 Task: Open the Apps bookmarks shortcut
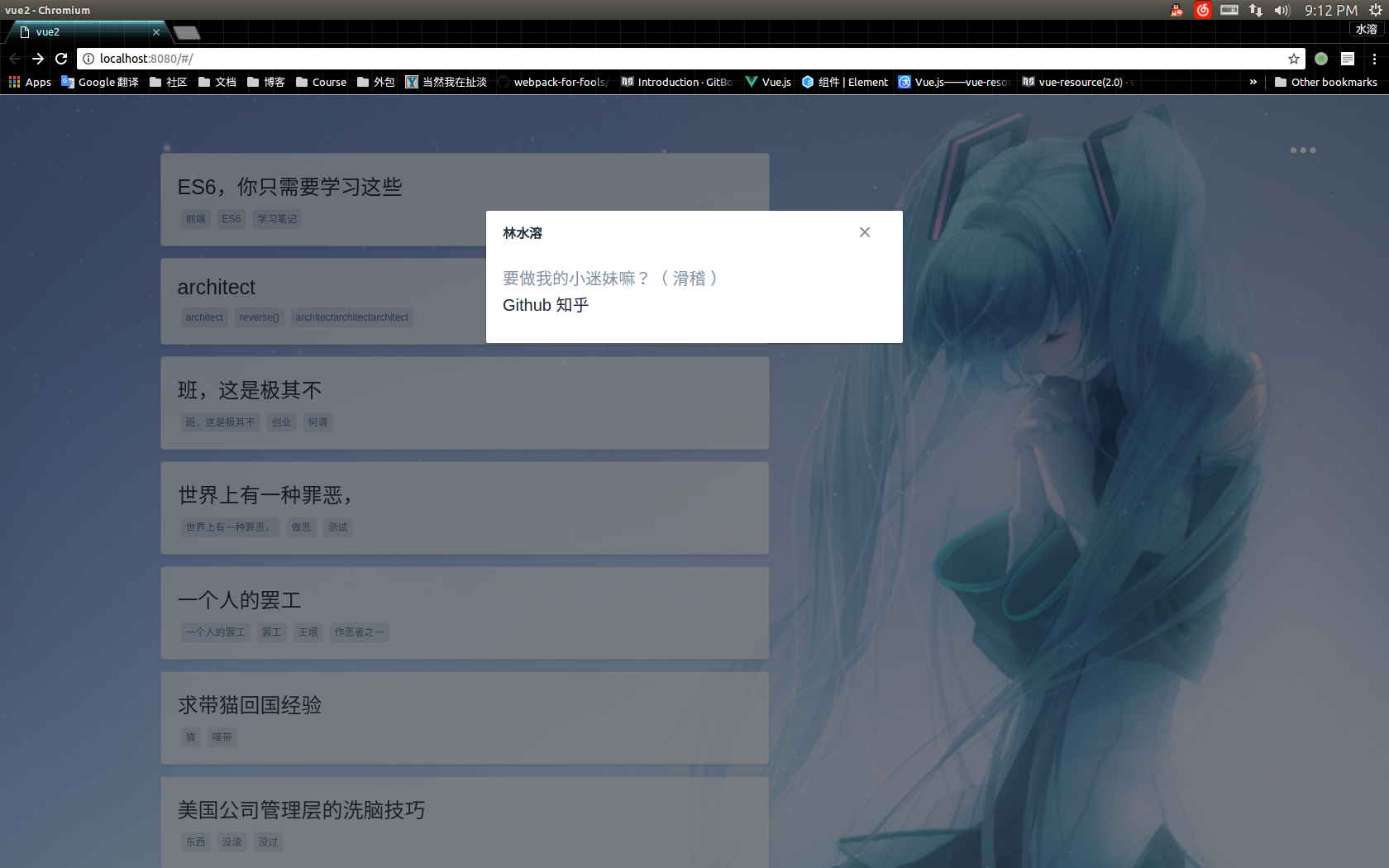pos(30,82)
